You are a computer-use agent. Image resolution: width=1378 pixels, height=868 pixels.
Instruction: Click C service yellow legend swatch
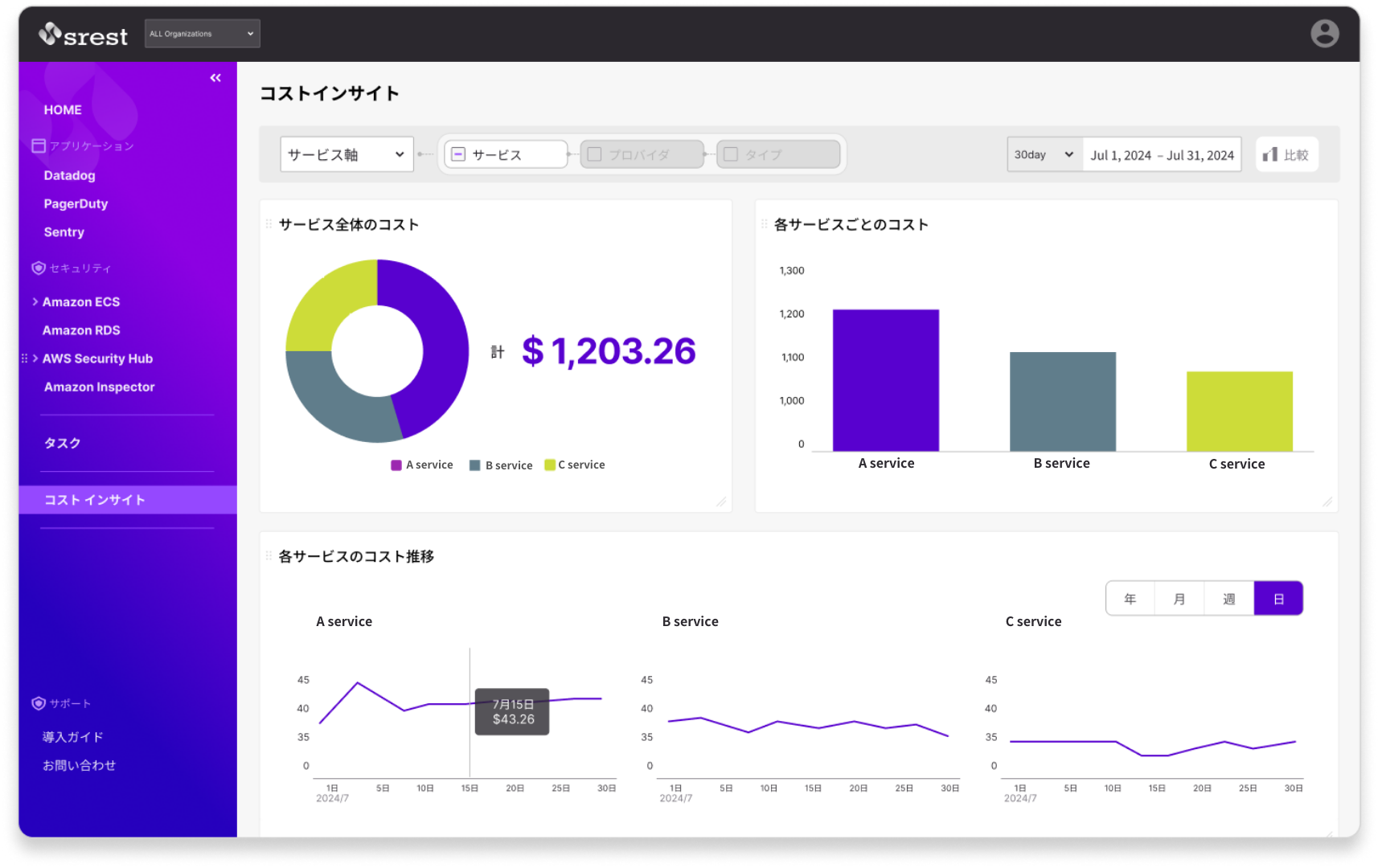point(550,465)
